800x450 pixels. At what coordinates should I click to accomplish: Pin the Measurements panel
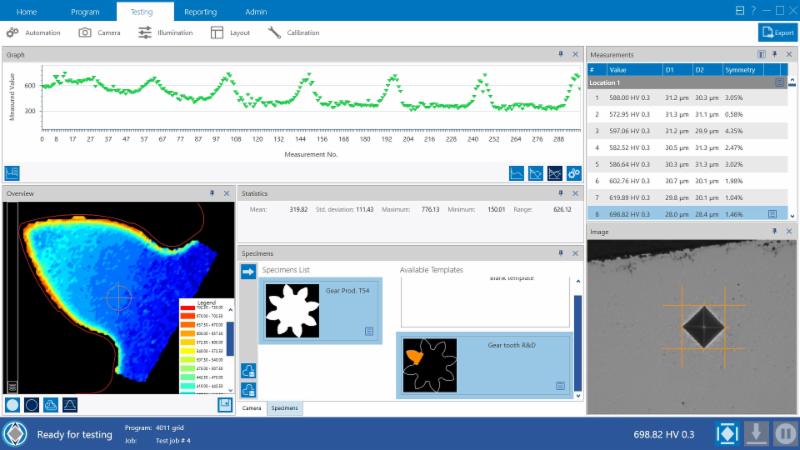774,54
